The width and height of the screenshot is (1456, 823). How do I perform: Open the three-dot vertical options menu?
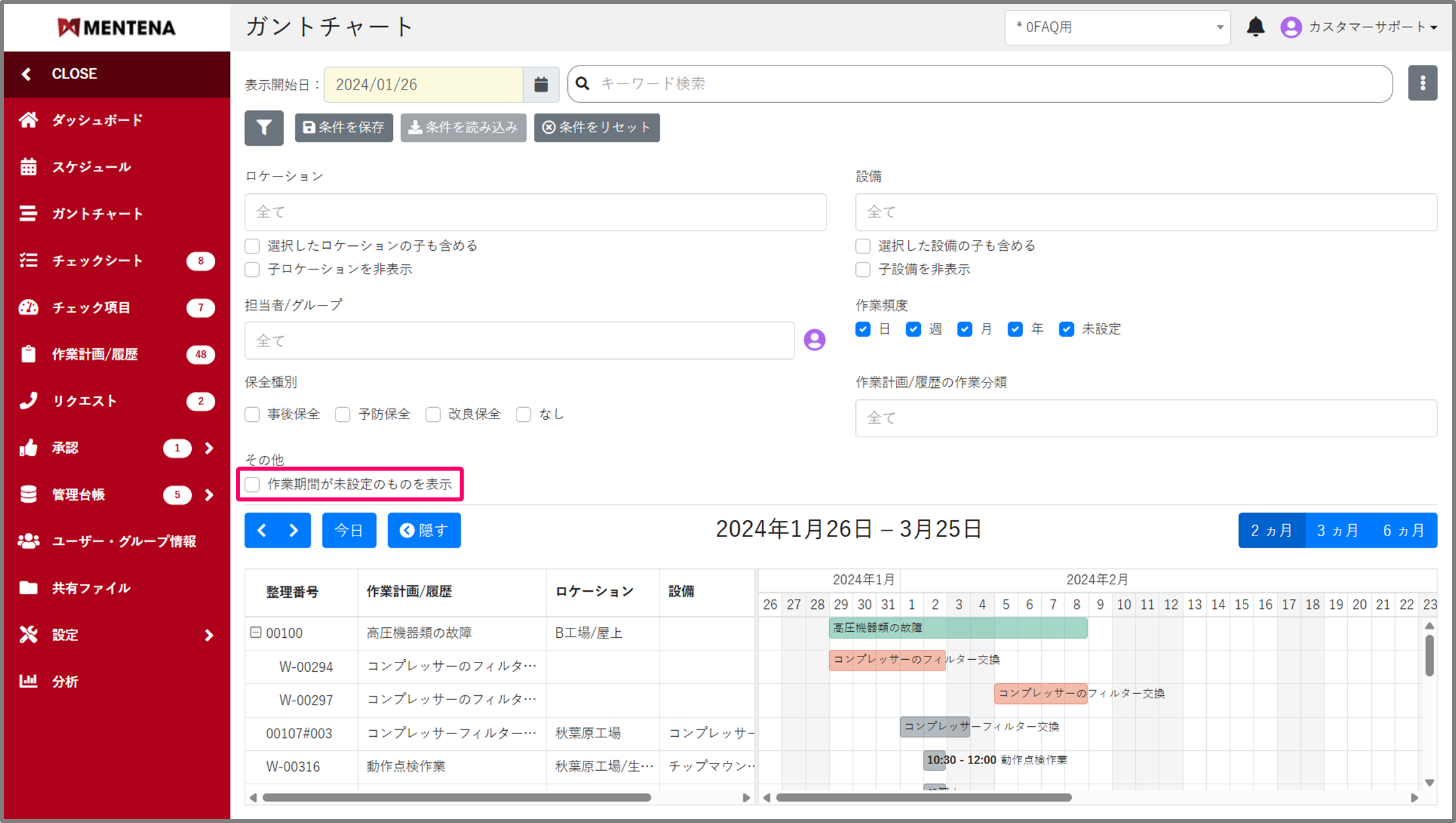(x=1422, y=84)
